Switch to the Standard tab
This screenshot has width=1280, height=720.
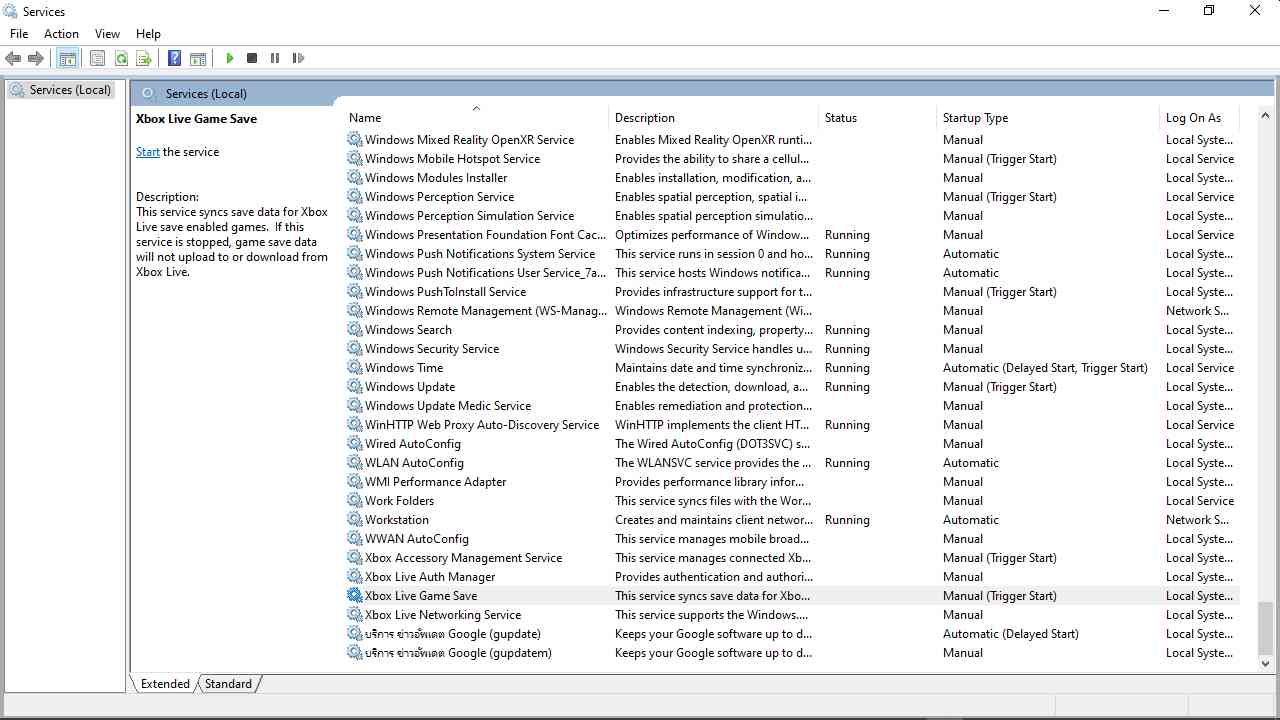tap(229, 684)
